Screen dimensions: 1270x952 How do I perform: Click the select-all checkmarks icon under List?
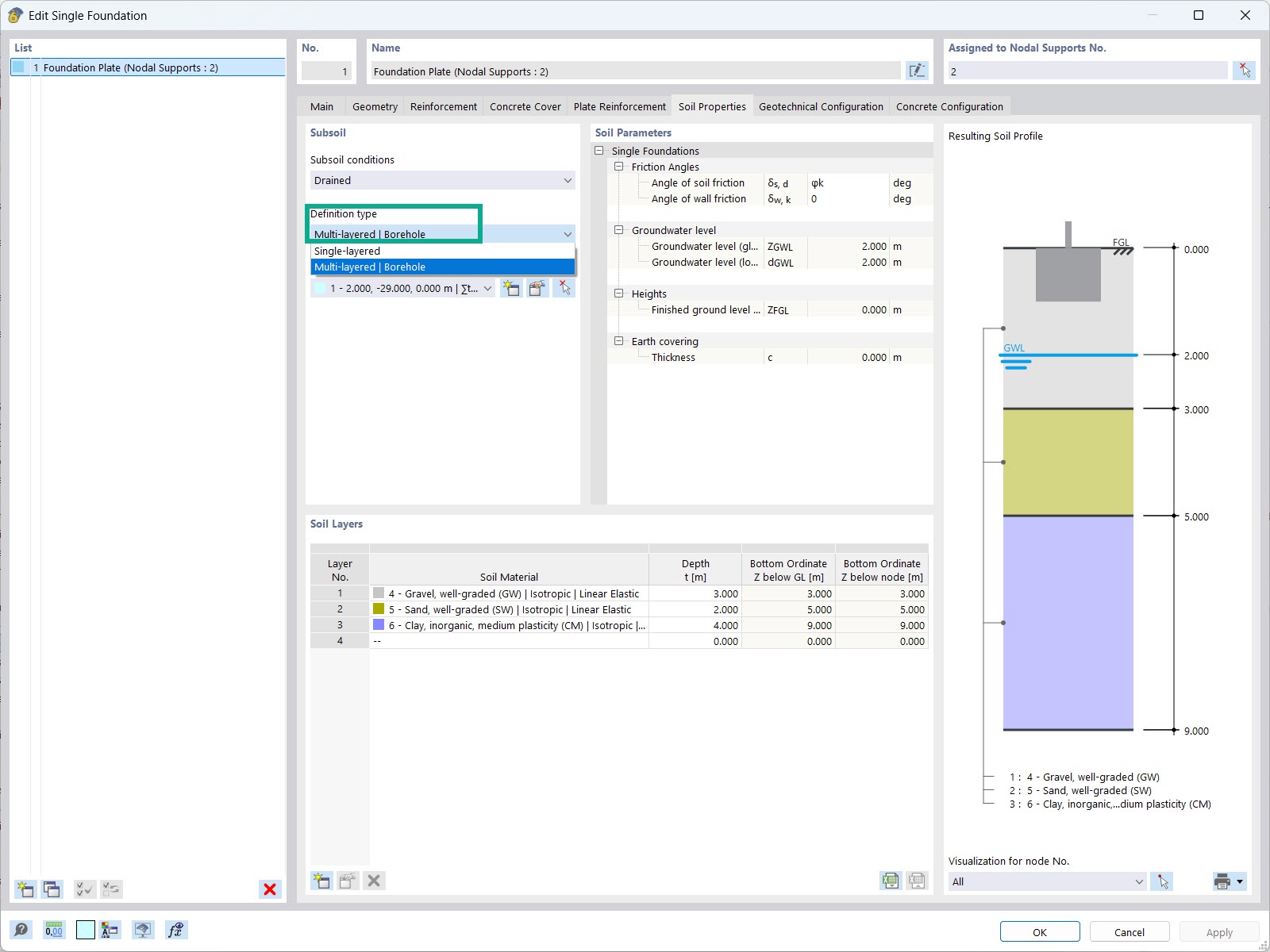coord(84,889)
